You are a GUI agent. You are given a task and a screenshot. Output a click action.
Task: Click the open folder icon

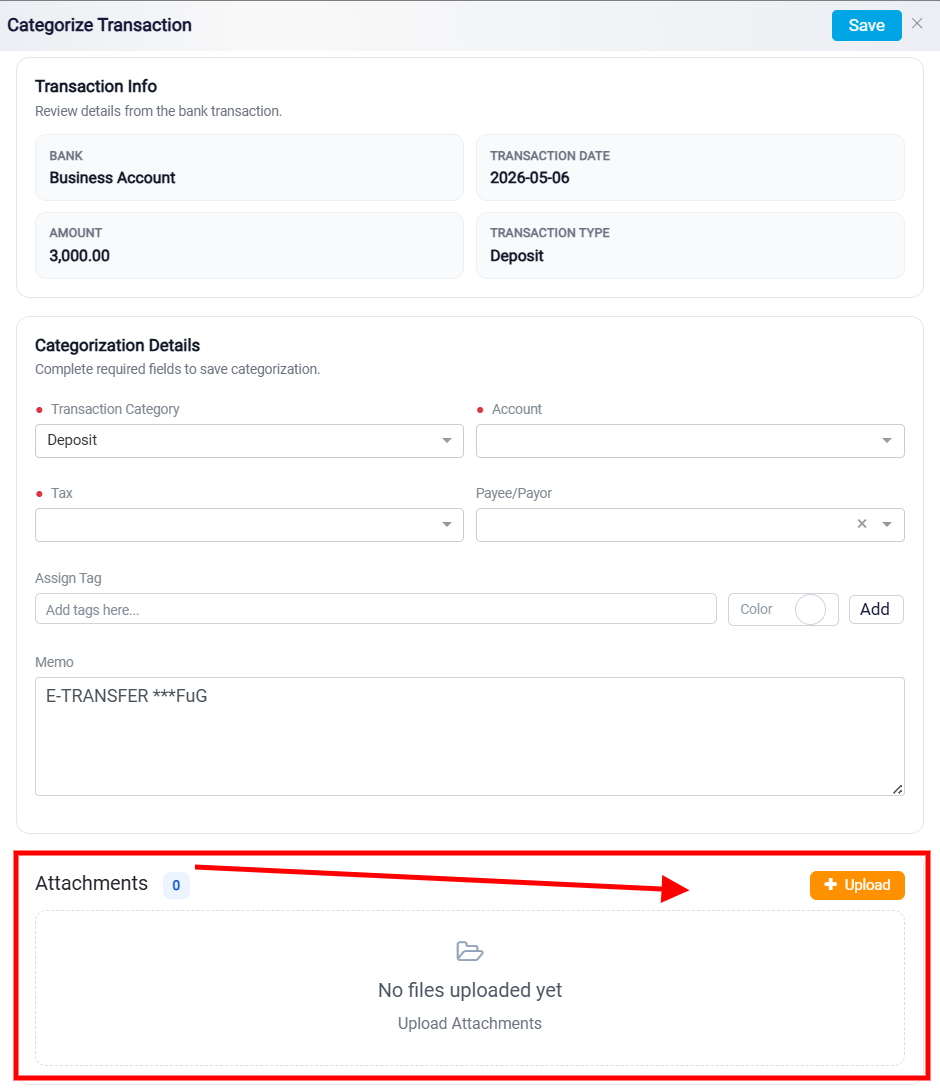[x=470, y=951]
